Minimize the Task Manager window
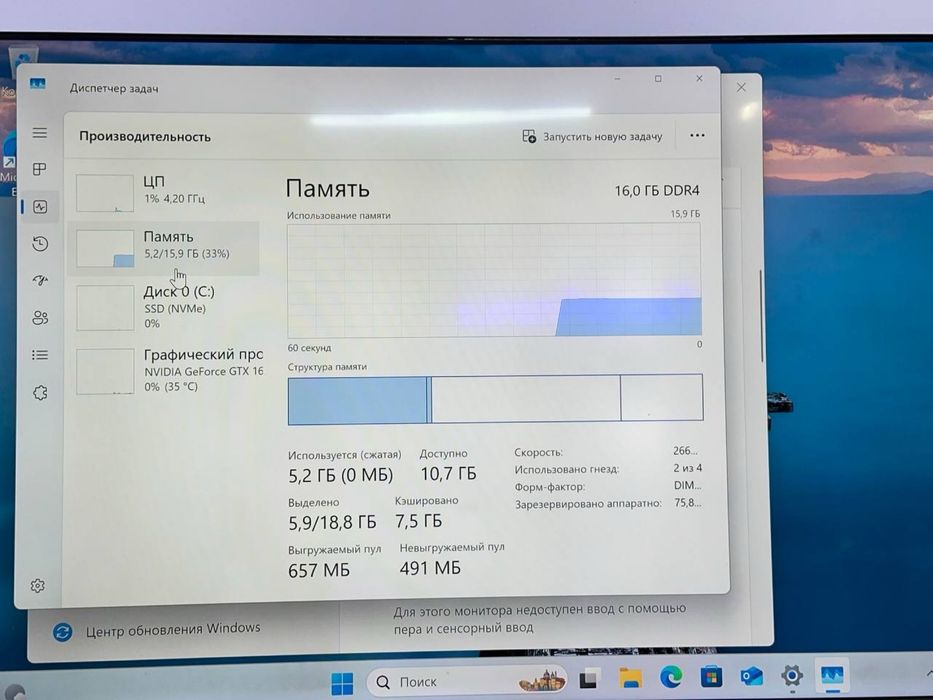 coord(618,79)
